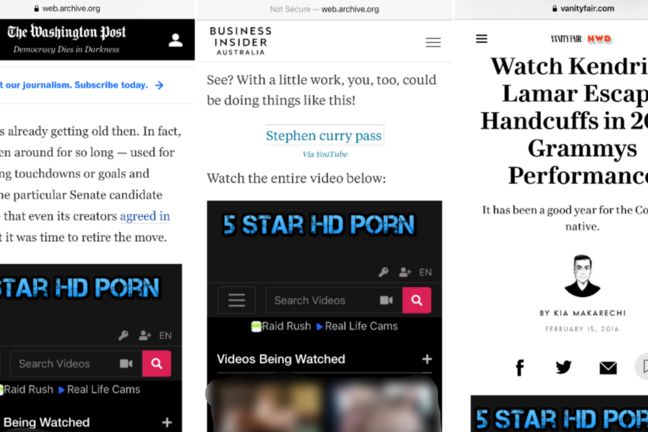The height and width of the screenshot is (432, 648).
Task: Open the Stephen curry pass link
Action: (x=324, y=136)
